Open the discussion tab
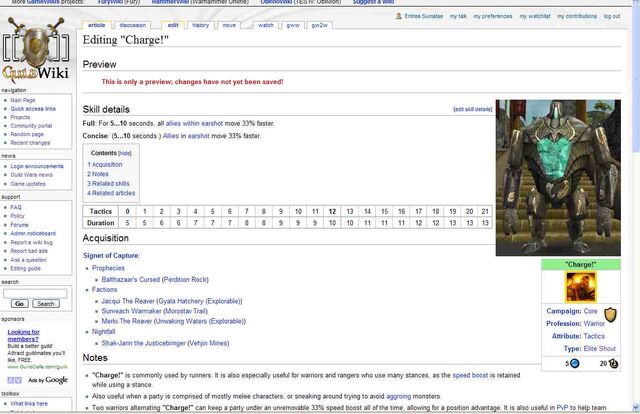 coord(133,25)
